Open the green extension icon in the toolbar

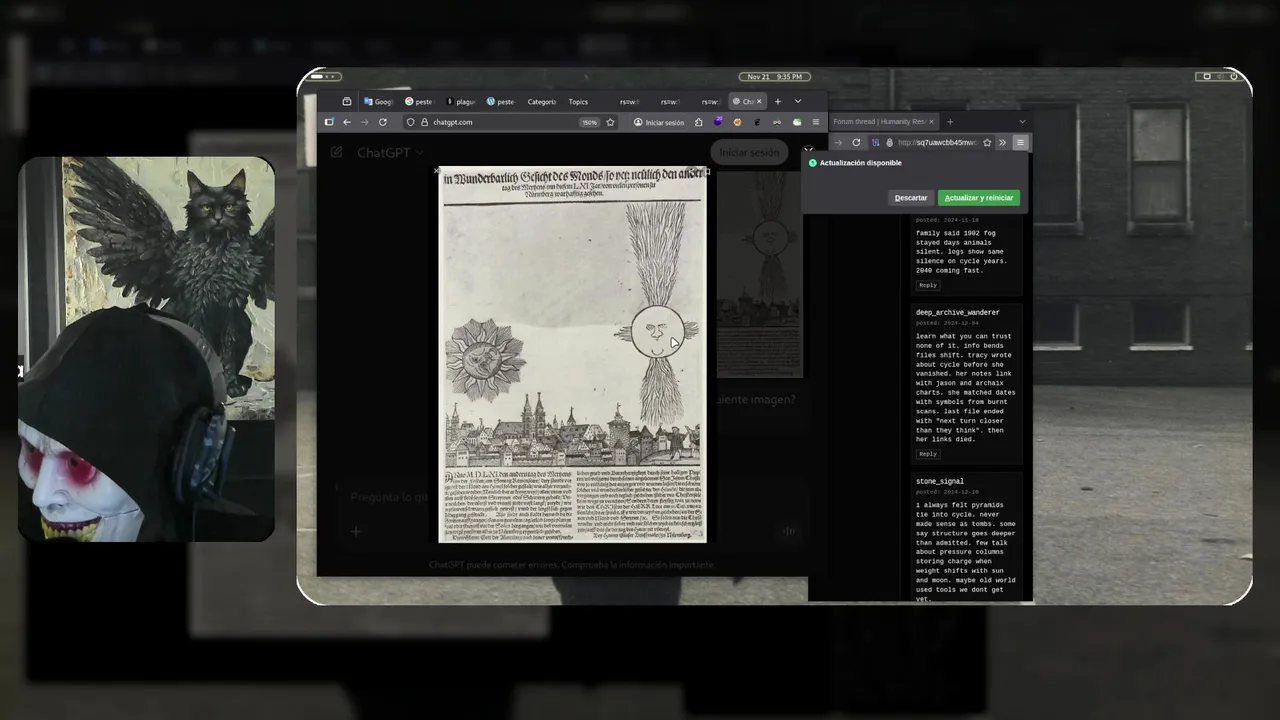[x=797, y=122]
